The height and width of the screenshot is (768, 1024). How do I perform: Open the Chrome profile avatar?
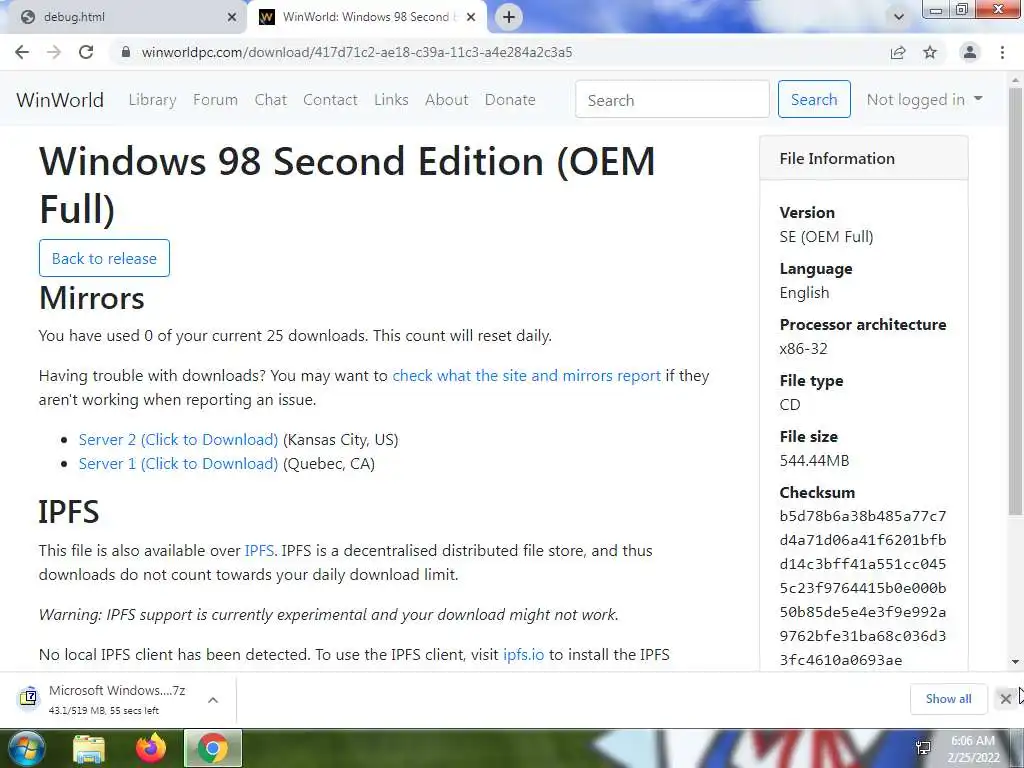[970, 52]
